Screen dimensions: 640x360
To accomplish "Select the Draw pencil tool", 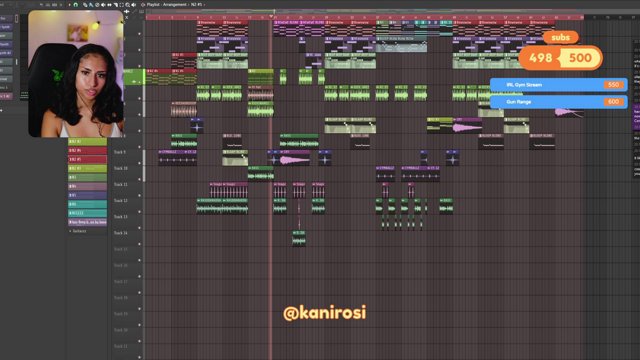I will click(x=85, y=5).
